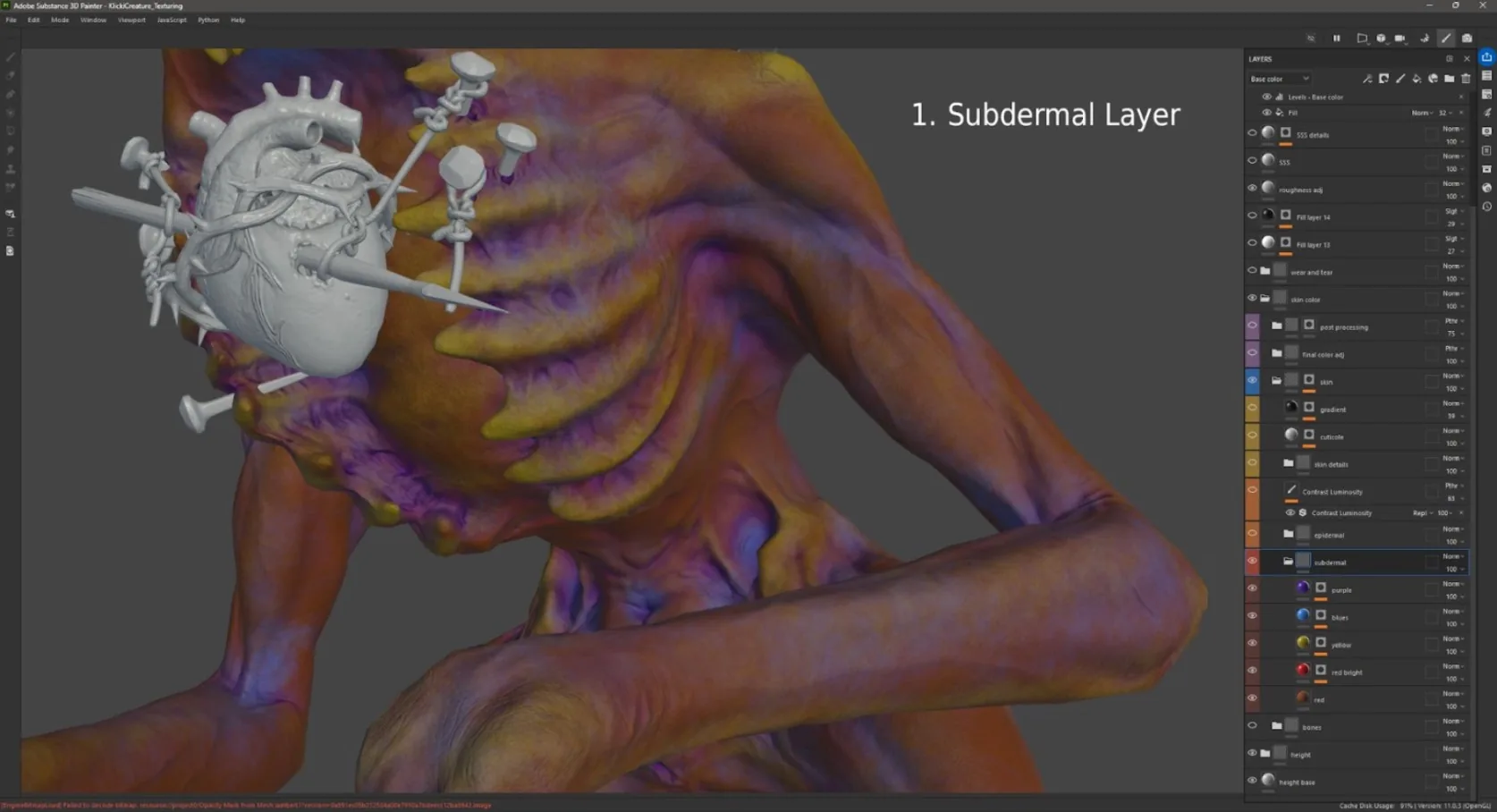This screenshot has width=1497, height=812.
Task: Show the bones folder
Action: coord(1252,726)
